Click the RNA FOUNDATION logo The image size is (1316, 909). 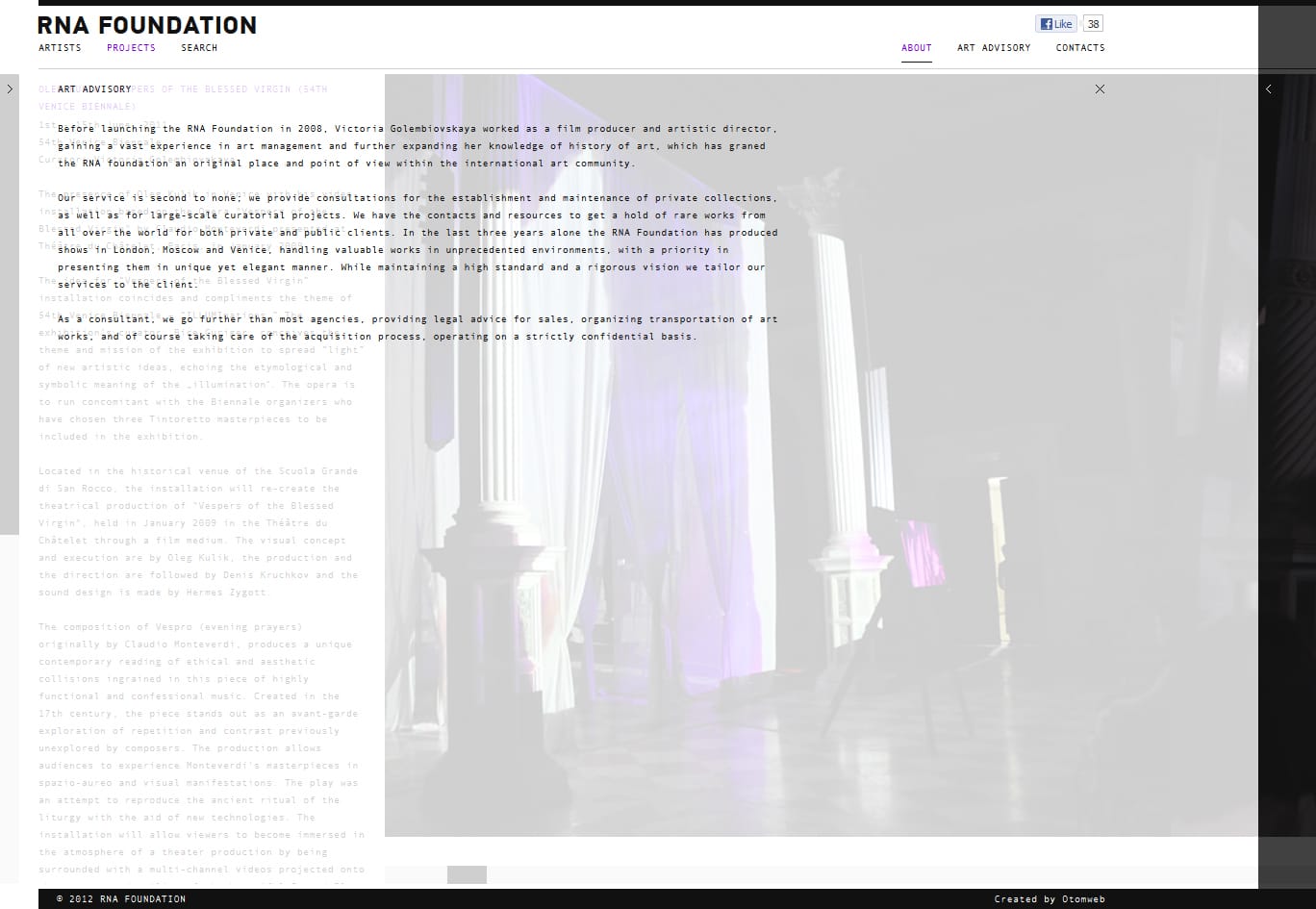pyautogui.click(x=147, y=25)
